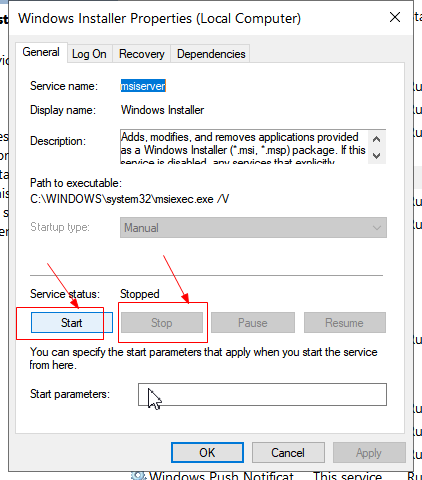Click into Start parameters field

pos(262,394)
